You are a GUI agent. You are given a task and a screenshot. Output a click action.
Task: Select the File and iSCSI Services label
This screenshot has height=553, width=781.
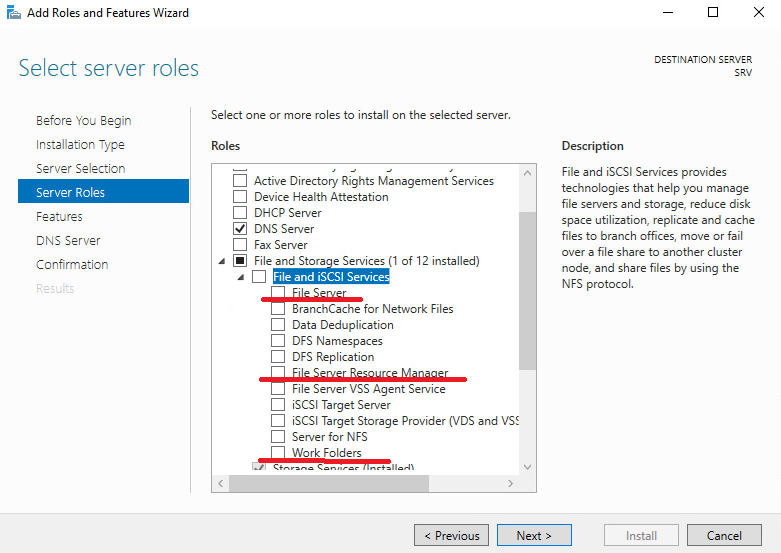[x=331, y=276]
